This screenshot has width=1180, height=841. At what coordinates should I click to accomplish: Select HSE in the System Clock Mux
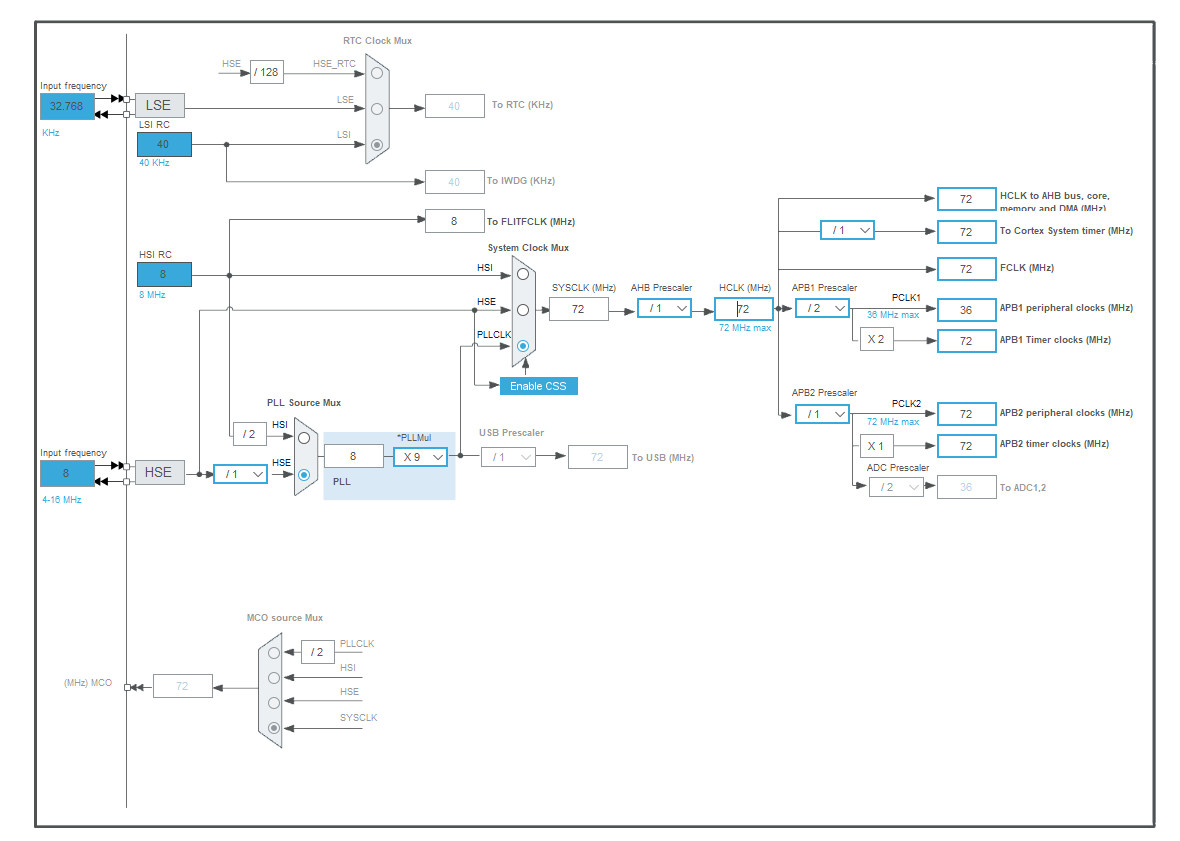(x=523, y=308)
